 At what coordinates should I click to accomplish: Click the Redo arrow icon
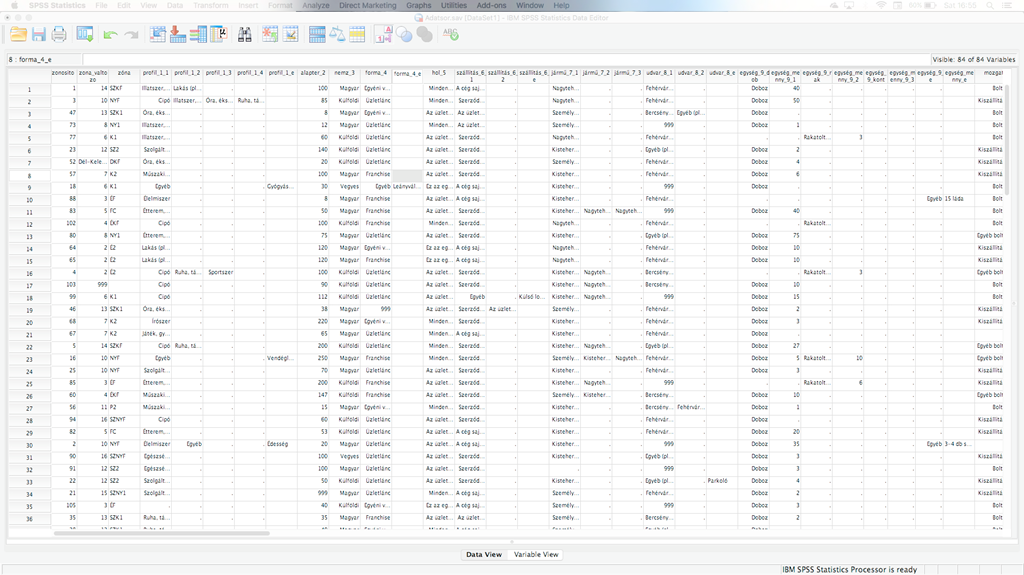point(131,35)
